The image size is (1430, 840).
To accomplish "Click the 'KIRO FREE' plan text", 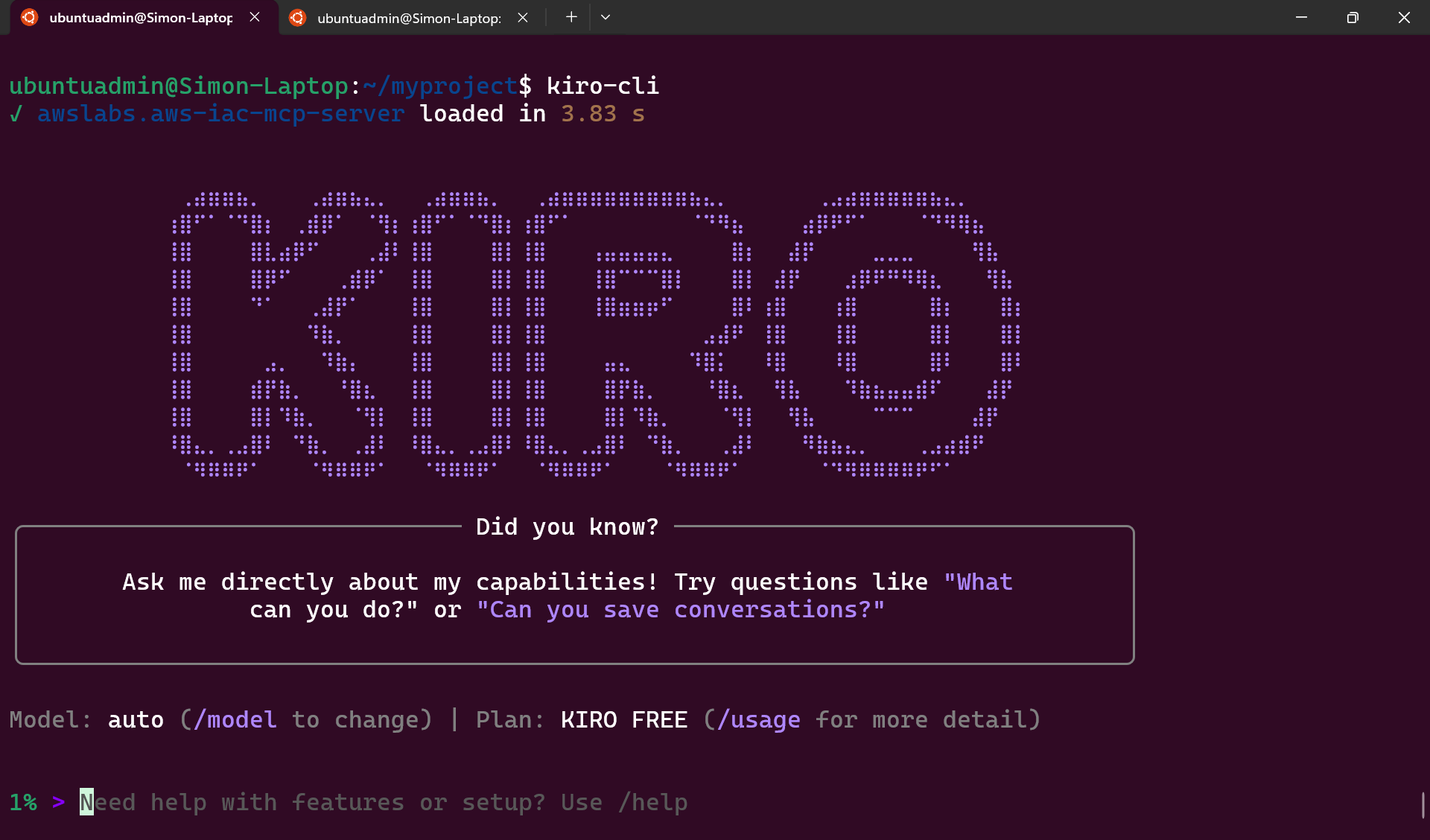I will 624,720.
